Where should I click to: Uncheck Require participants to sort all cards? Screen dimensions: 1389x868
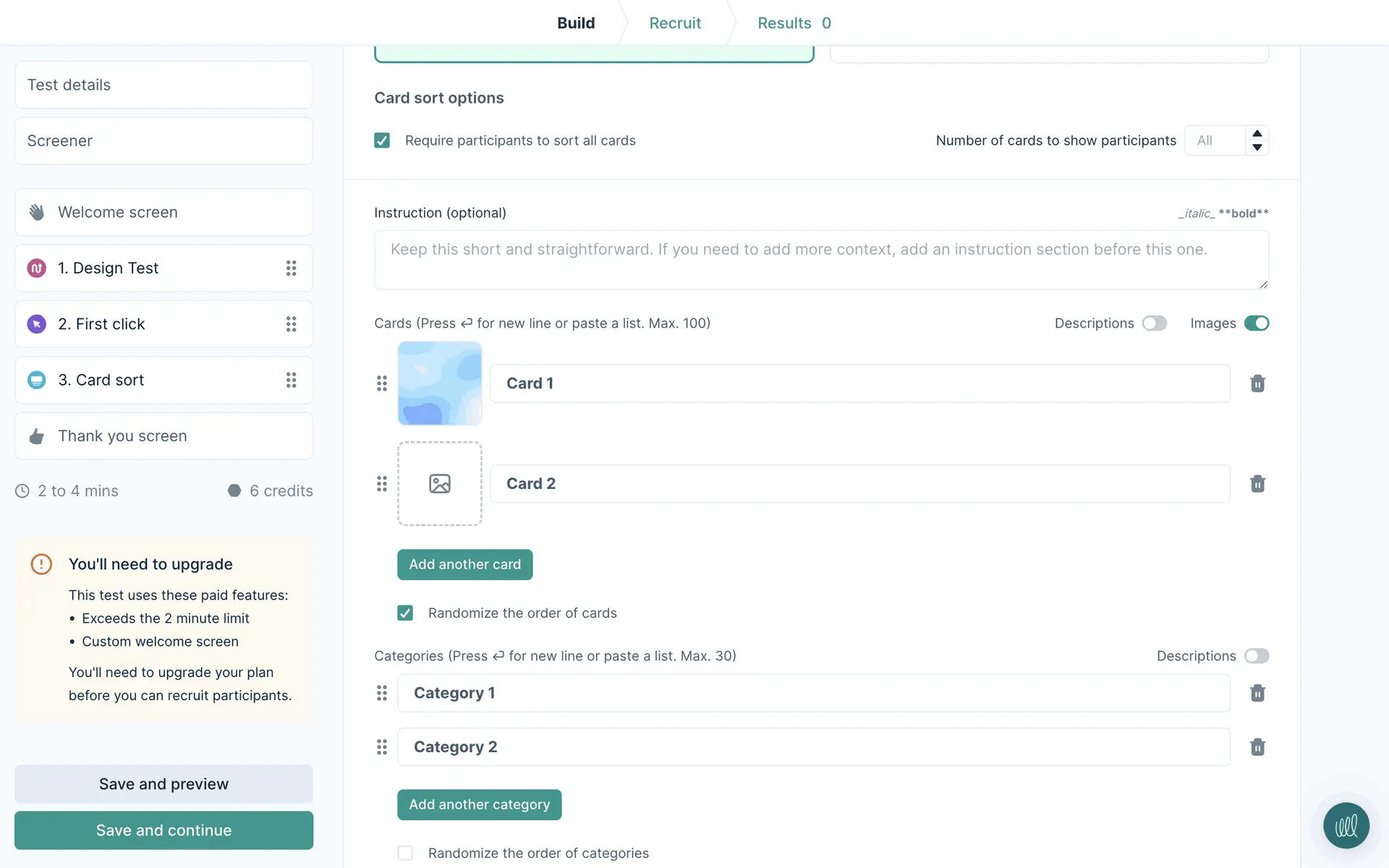tap(382, 140)
